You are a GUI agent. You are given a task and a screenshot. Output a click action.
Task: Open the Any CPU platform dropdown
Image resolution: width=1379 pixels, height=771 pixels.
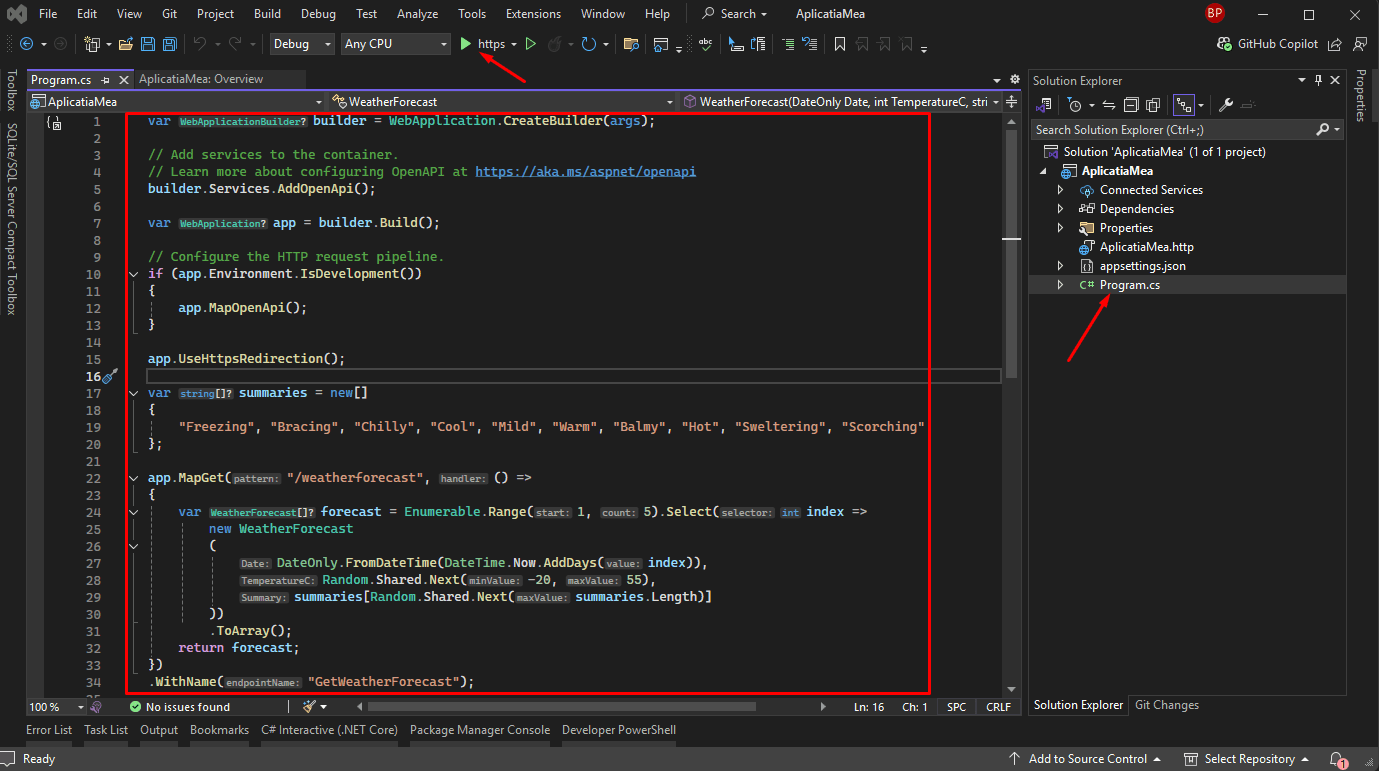point(394,44)
